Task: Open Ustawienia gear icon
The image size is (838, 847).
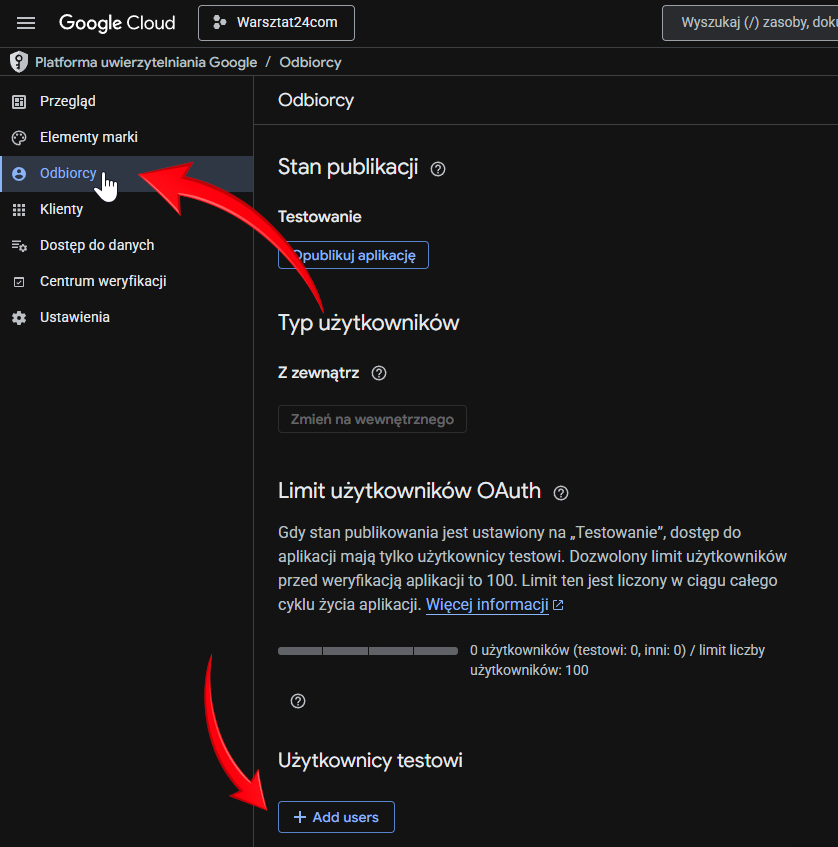Action: (18, 318)
